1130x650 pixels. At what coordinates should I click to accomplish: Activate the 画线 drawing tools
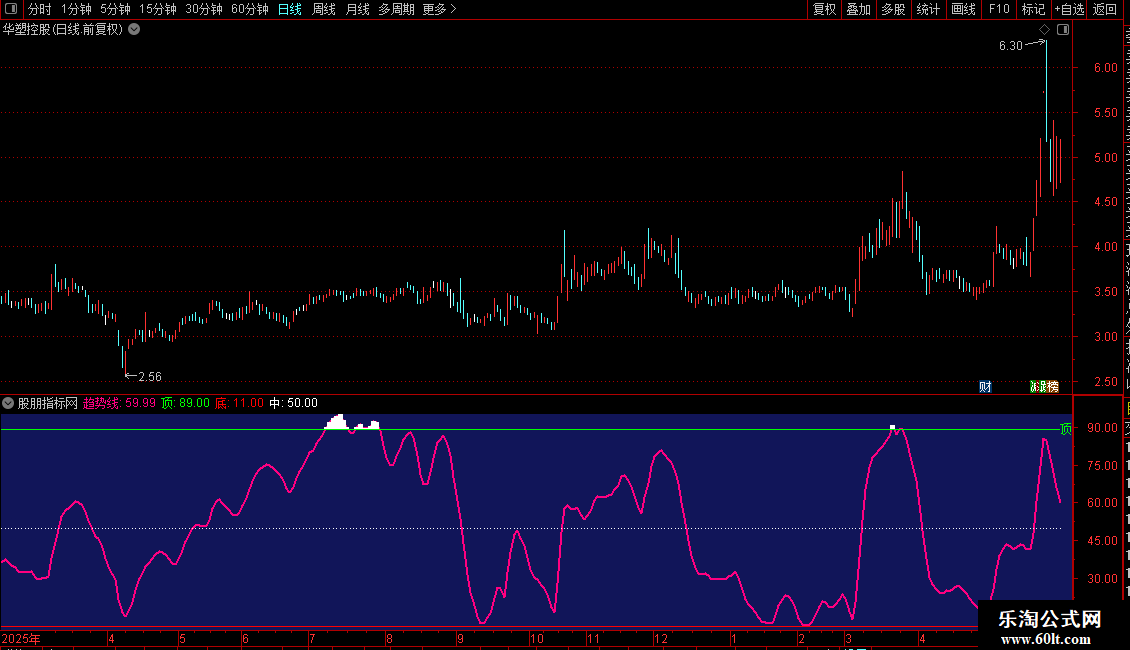point(964,9)
